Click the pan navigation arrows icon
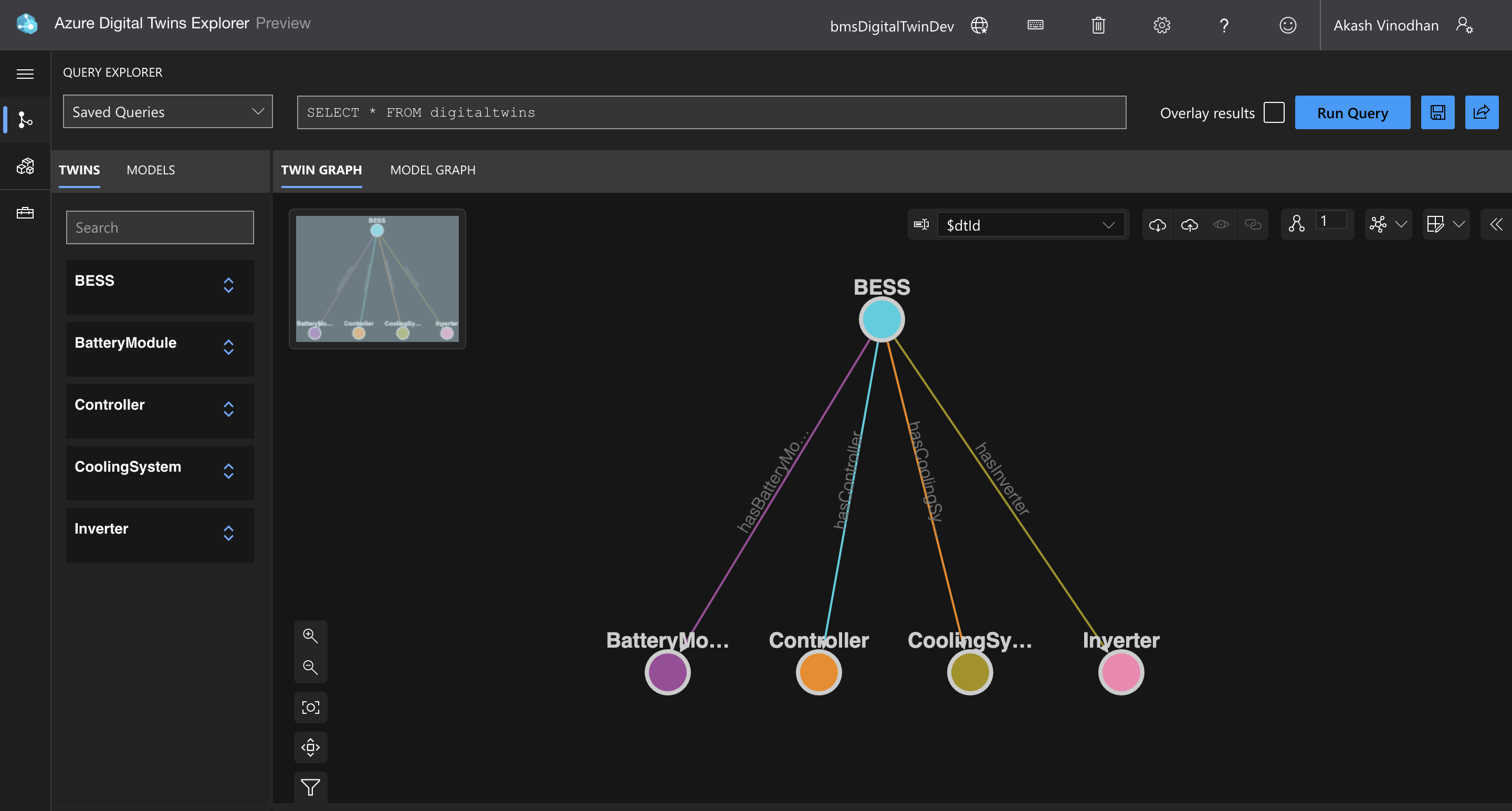 point(310,747)
